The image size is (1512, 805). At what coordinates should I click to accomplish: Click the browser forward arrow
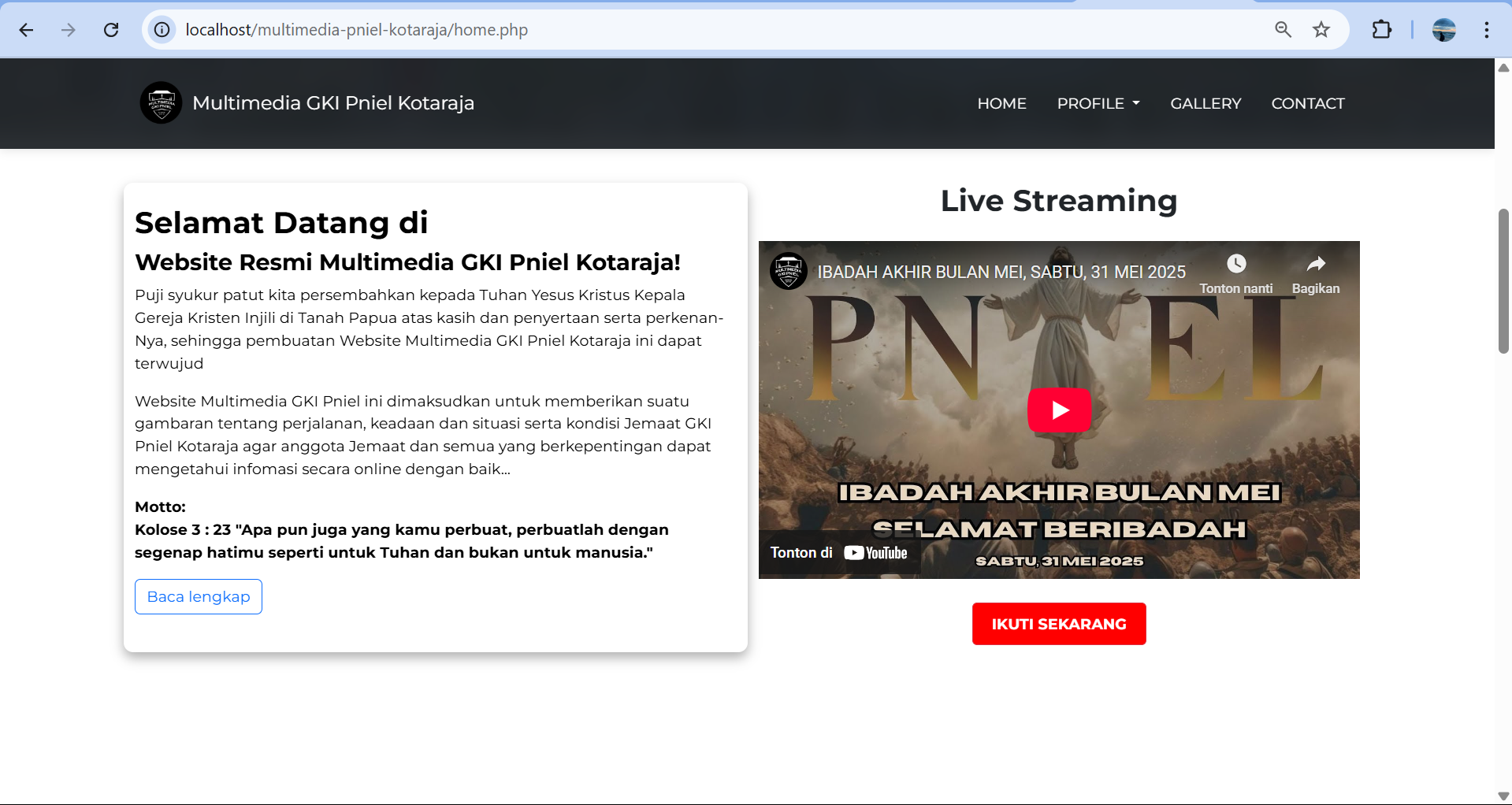click(x=69, y=30)
